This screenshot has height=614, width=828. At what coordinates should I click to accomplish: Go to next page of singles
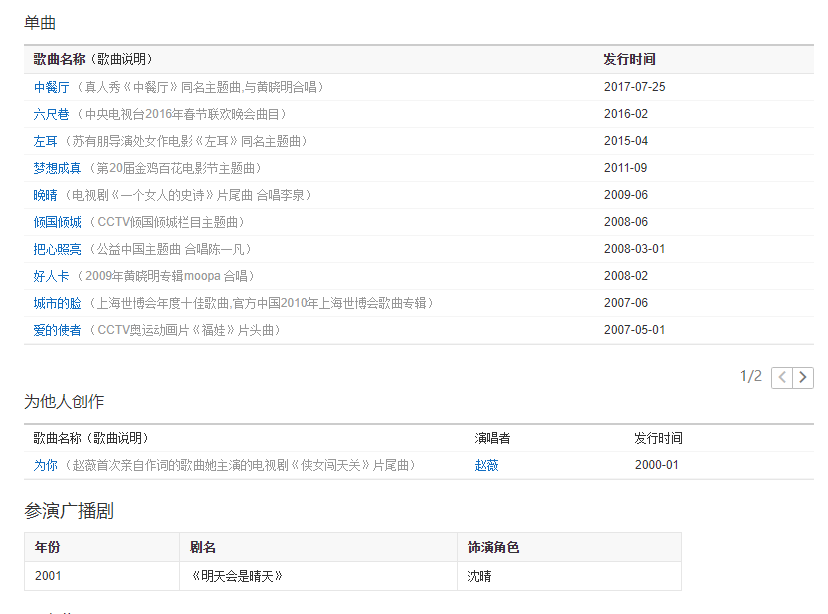point(803,377)
